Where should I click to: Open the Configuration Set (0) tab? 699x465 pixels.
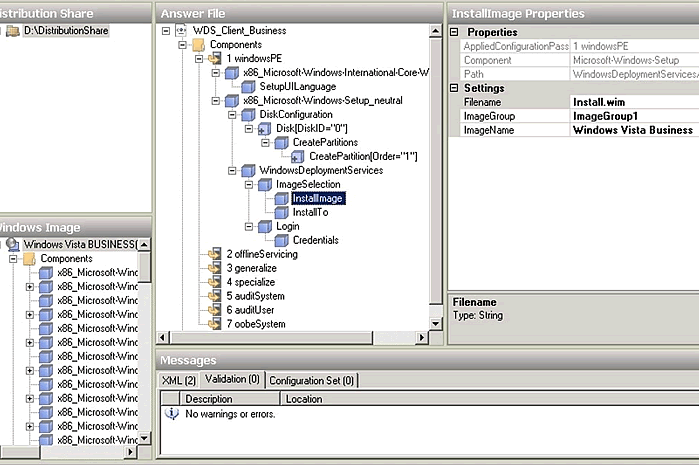[x=312, y=380]
